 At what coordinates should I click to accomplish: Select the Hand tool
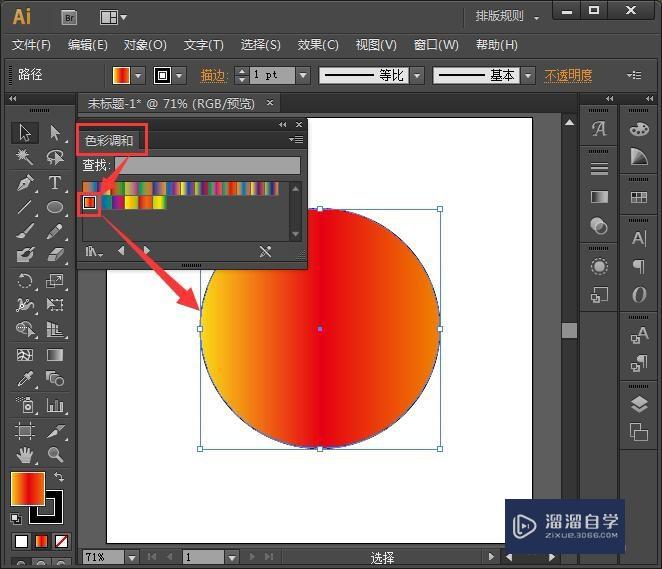pos(25,455)
